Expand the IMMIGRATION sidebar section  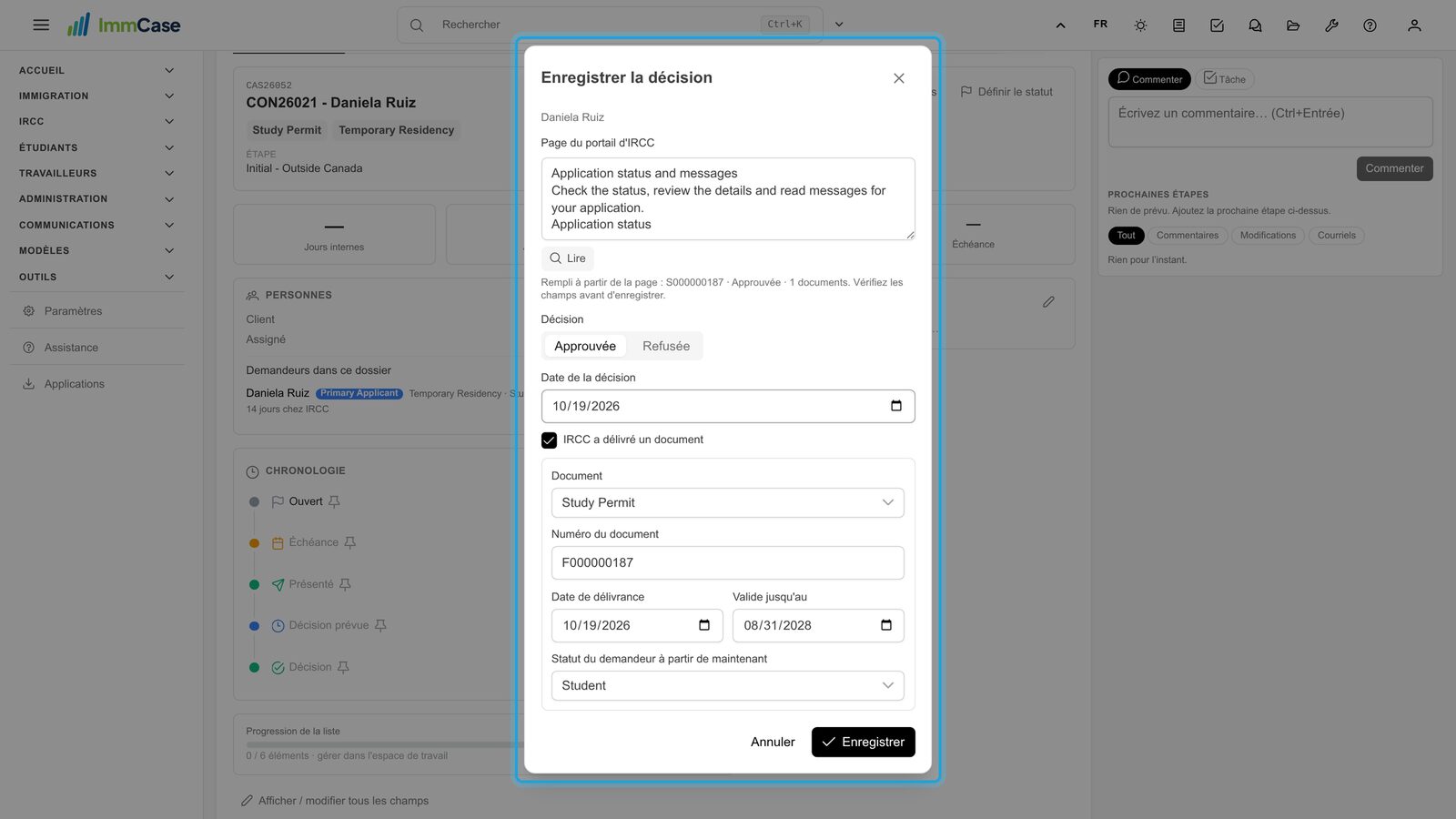(96, 96)
